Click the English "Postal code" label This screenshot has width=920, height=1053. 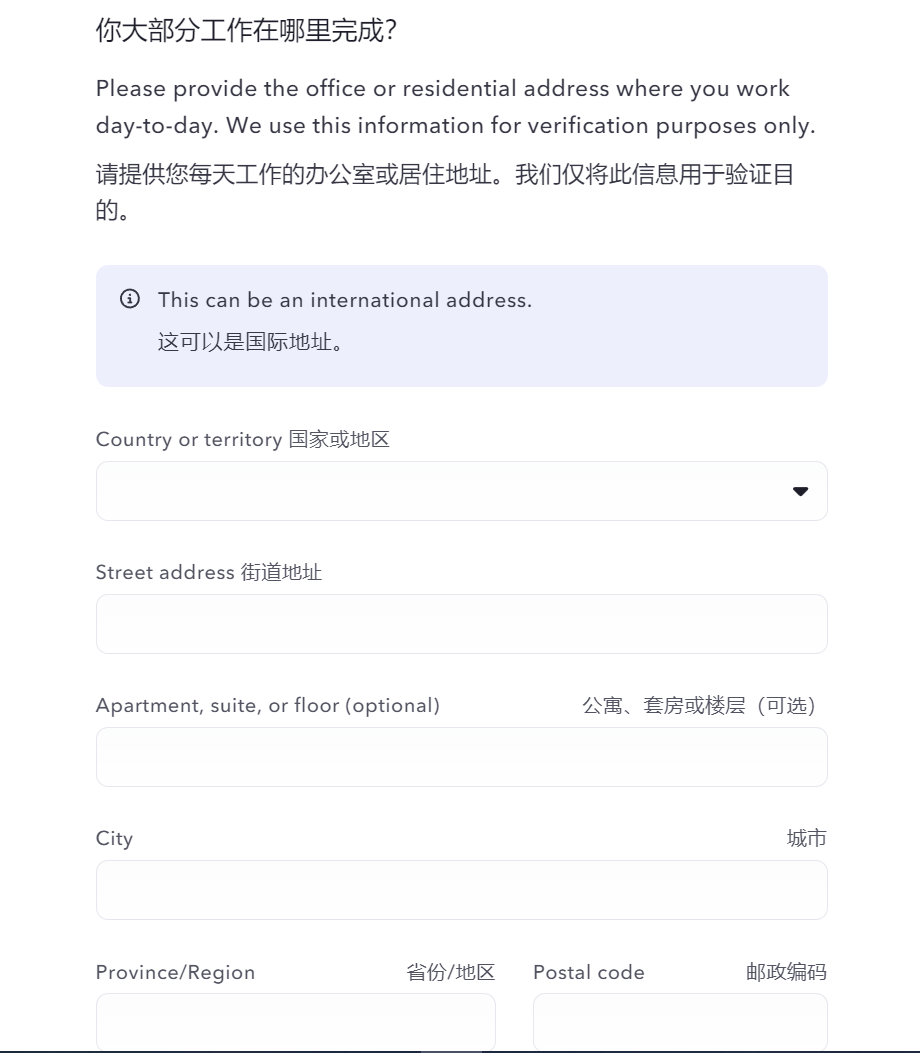[589, 973]
